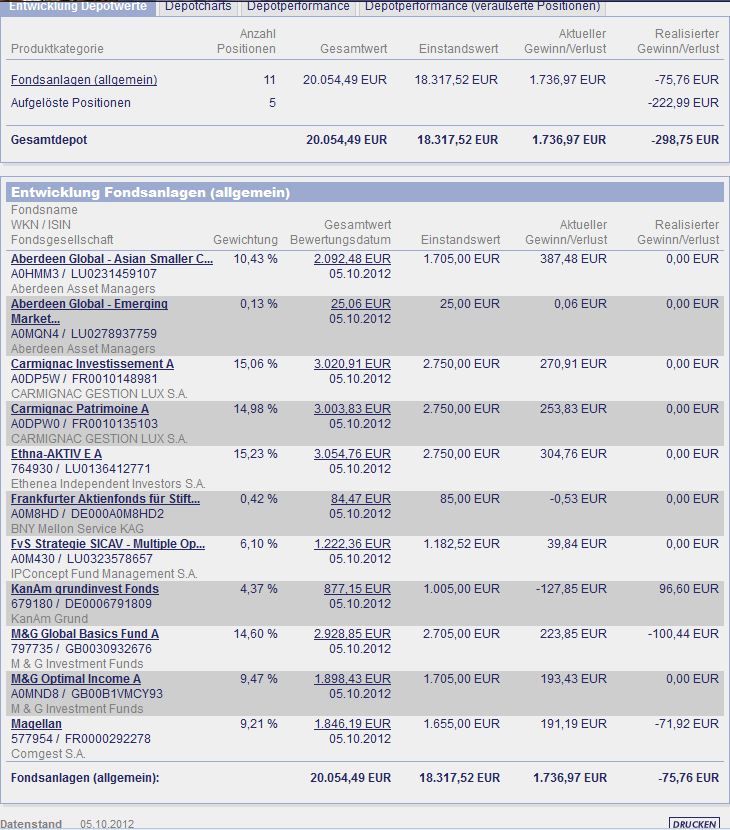730x830 pixels.
Task: Click the Entwicklung Depotwerte tab
Action: tap(78, 7)
